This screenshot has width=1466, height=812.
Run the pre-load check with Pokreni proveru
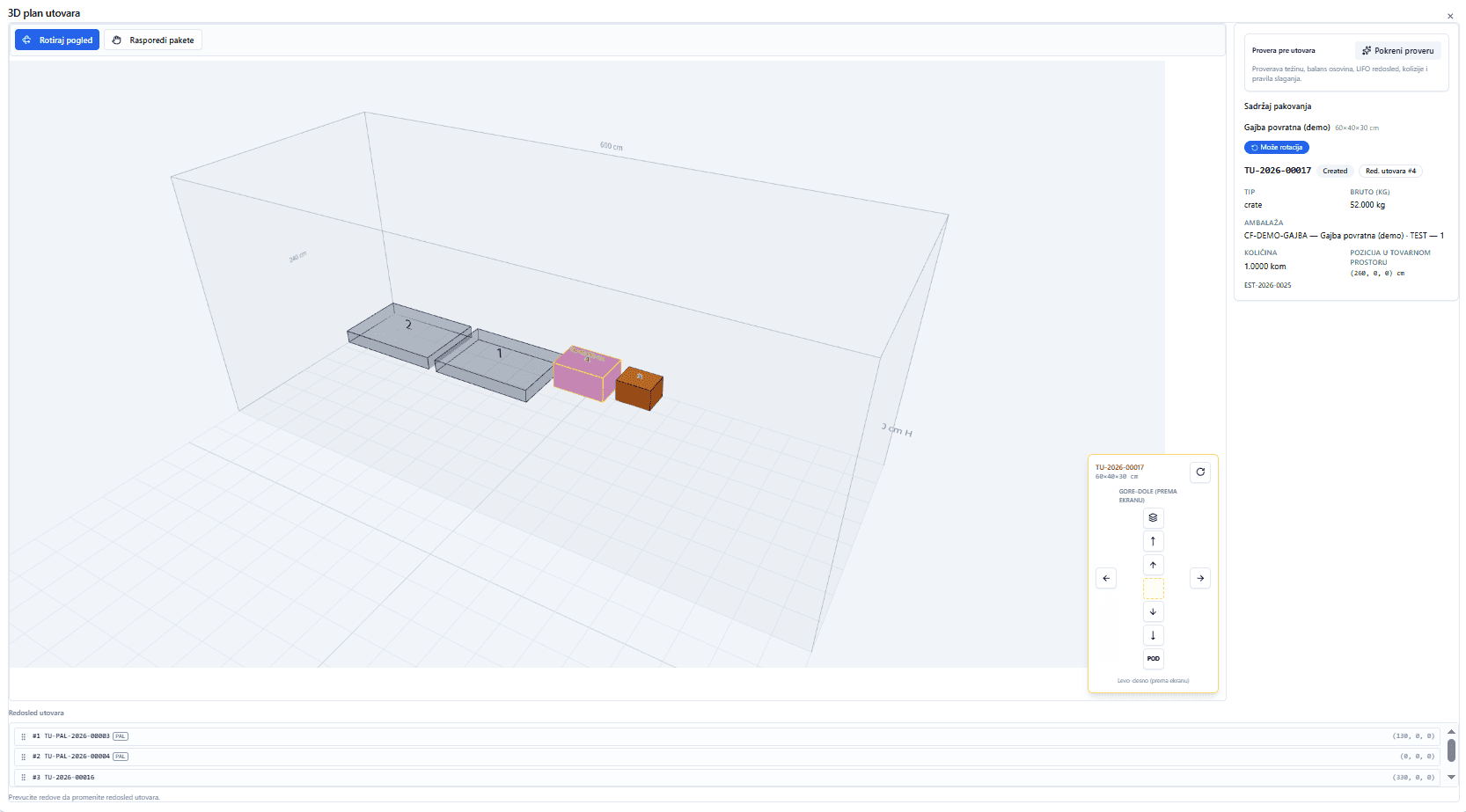point(1397,50)
